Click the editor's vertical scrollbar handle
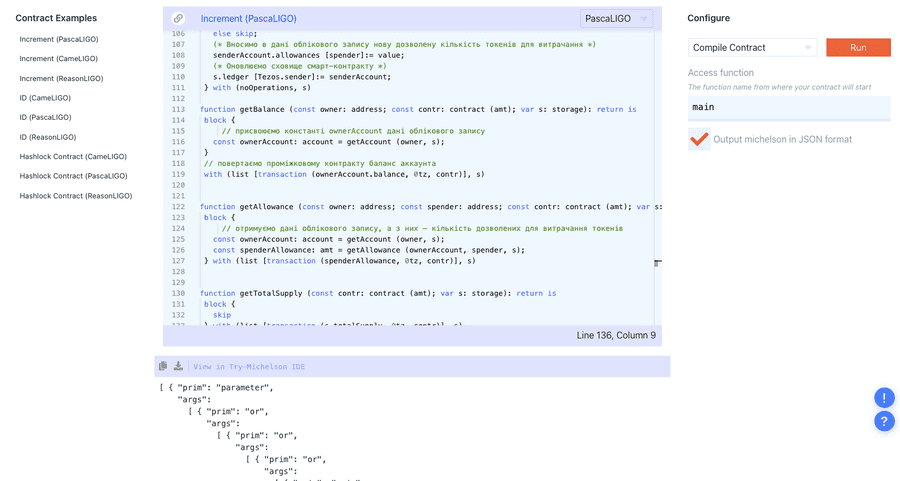Image resolution: width=900 pixels, height=481 pixels. 657,263
